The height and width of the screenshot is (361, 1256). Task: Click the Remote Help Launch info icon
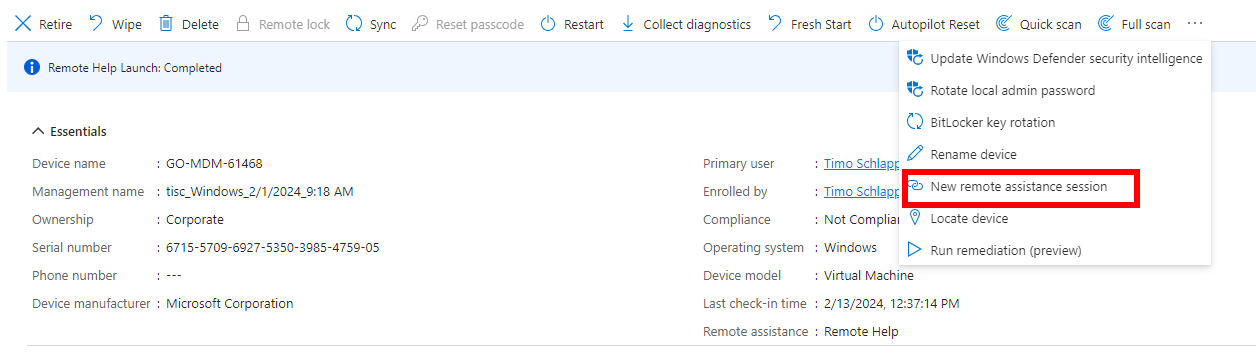[x=32, y=68]
